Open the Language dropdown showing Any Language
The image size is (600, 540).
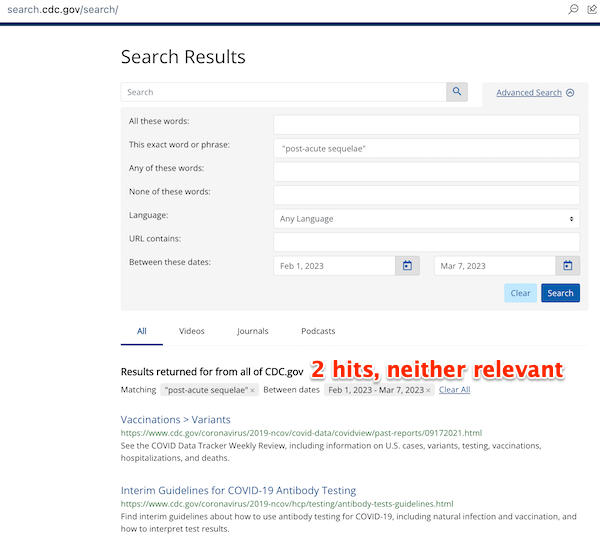coord(427,219)
